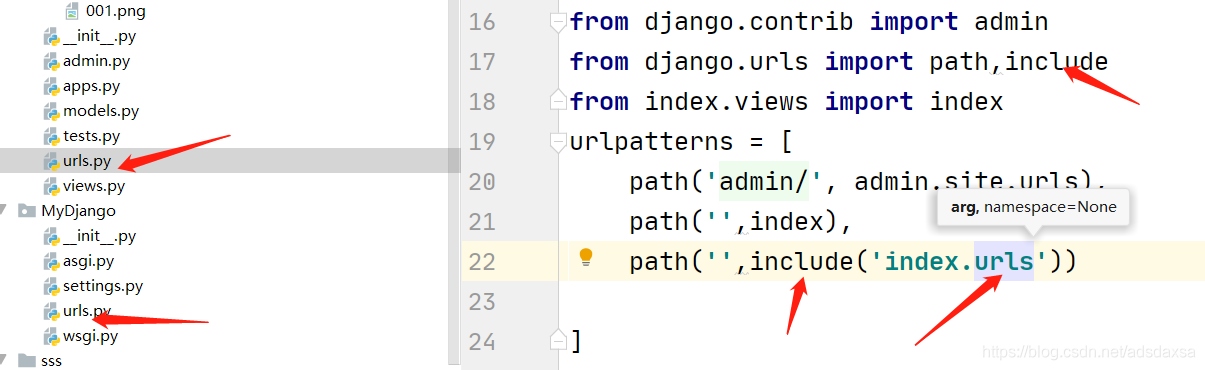Click the wsgi.py file icon

pyautogui.click(x=52, y=336)
